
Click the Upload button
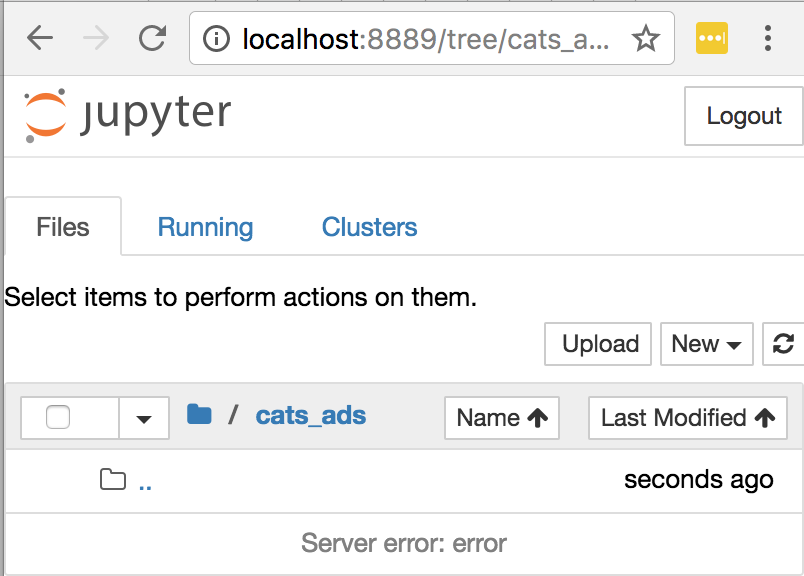(x=597, y=344)
